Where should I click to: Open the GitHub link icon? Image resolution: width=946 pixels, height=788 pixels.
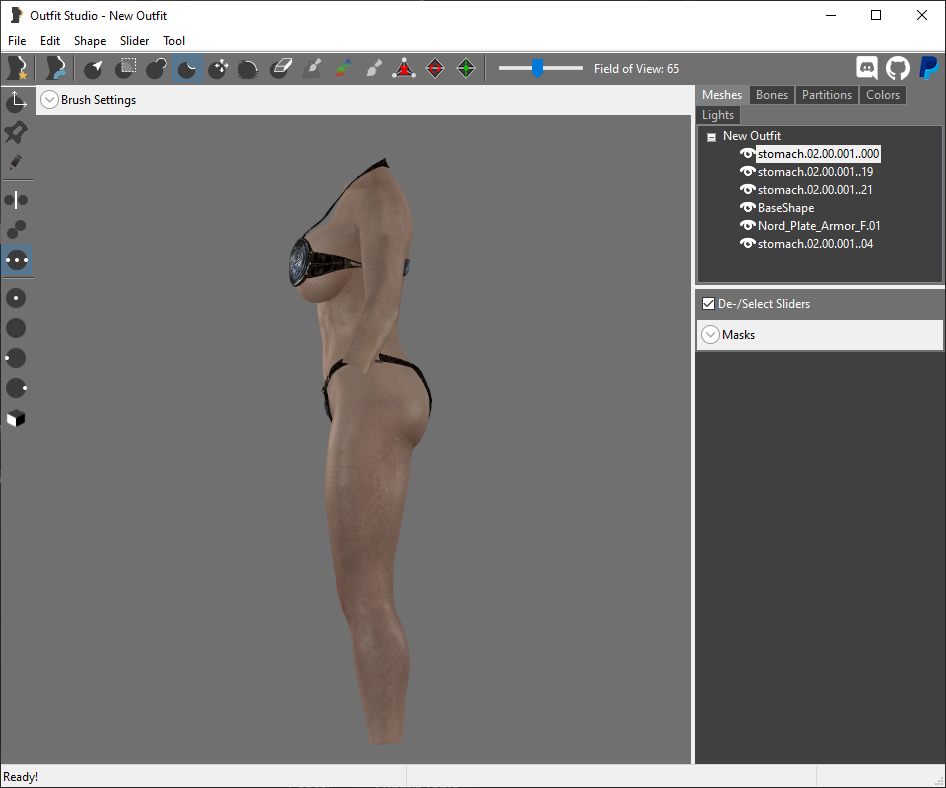click(x=898, y=68)
